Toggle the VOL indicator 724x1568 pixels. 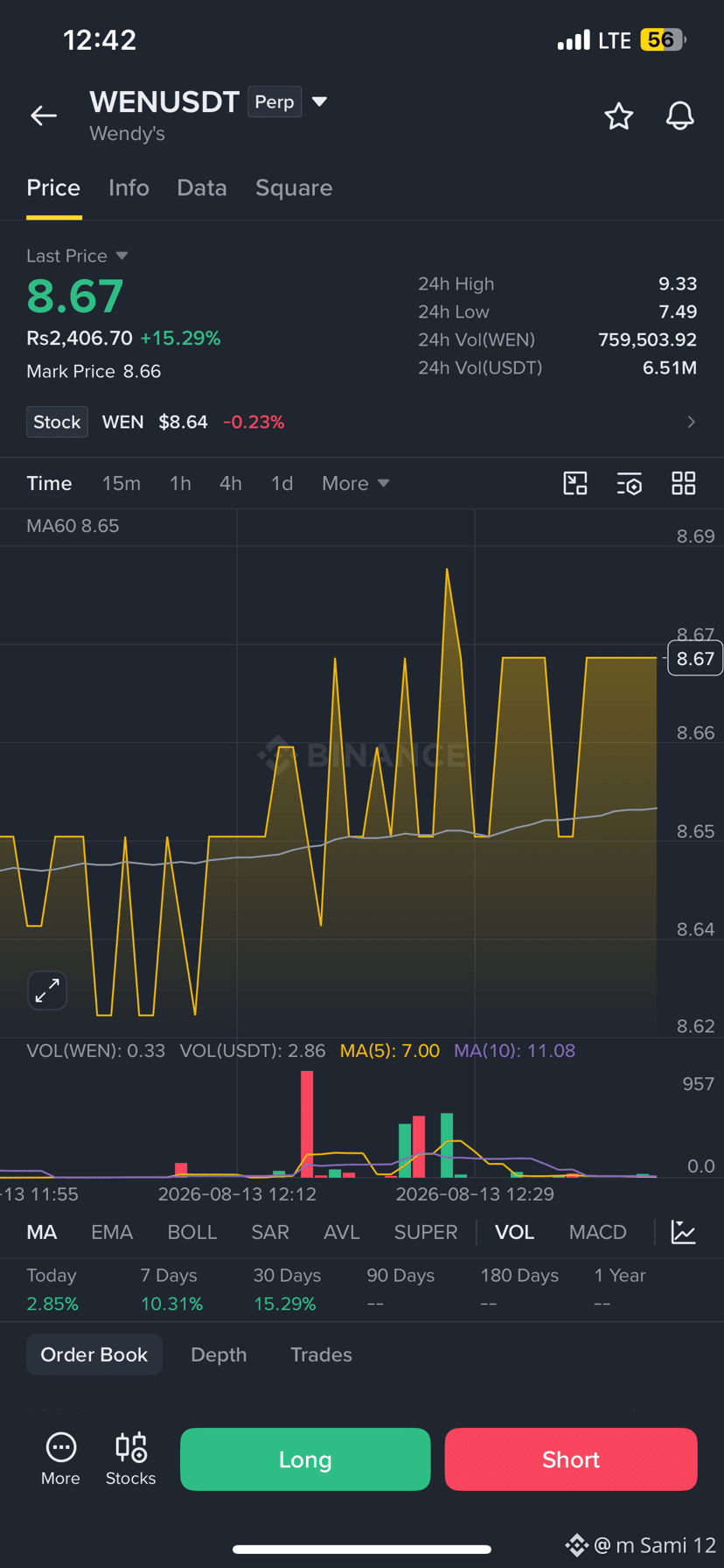tap(514, 1232)
